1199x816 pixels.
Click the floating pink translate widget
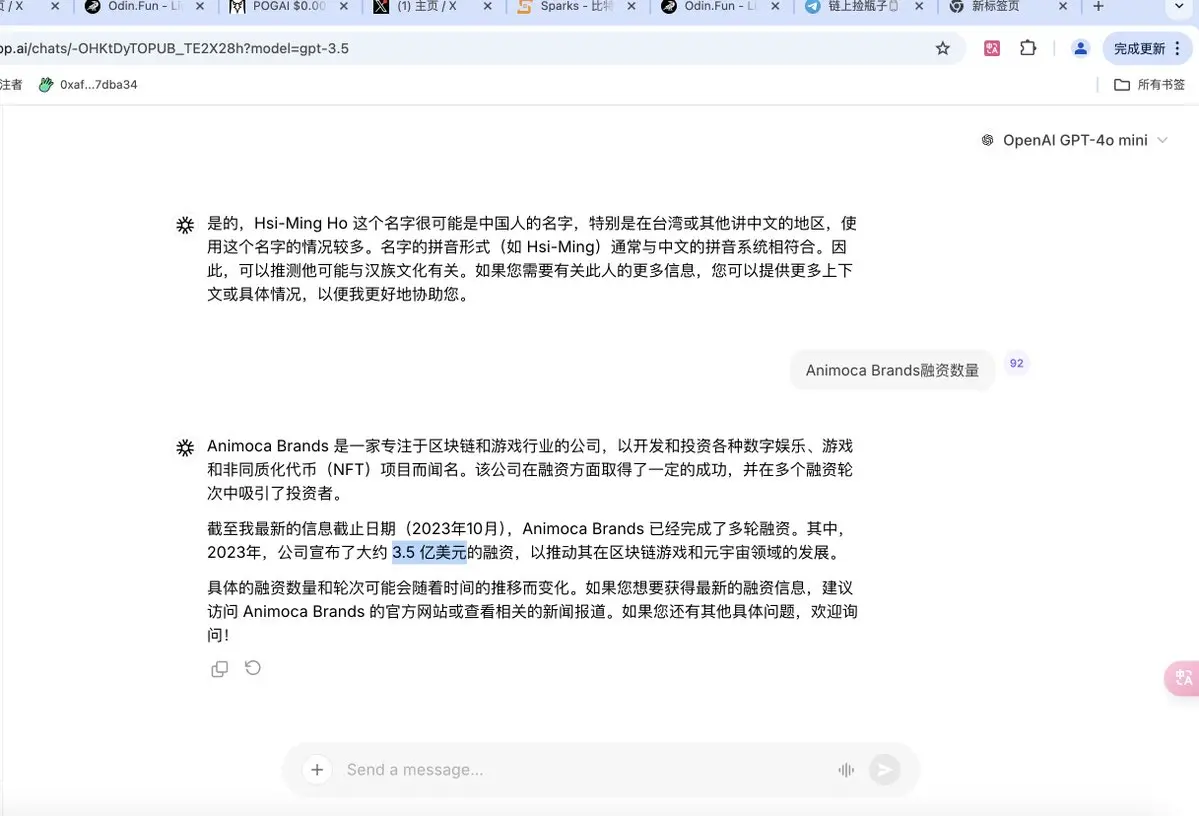tap(1182, 678)
